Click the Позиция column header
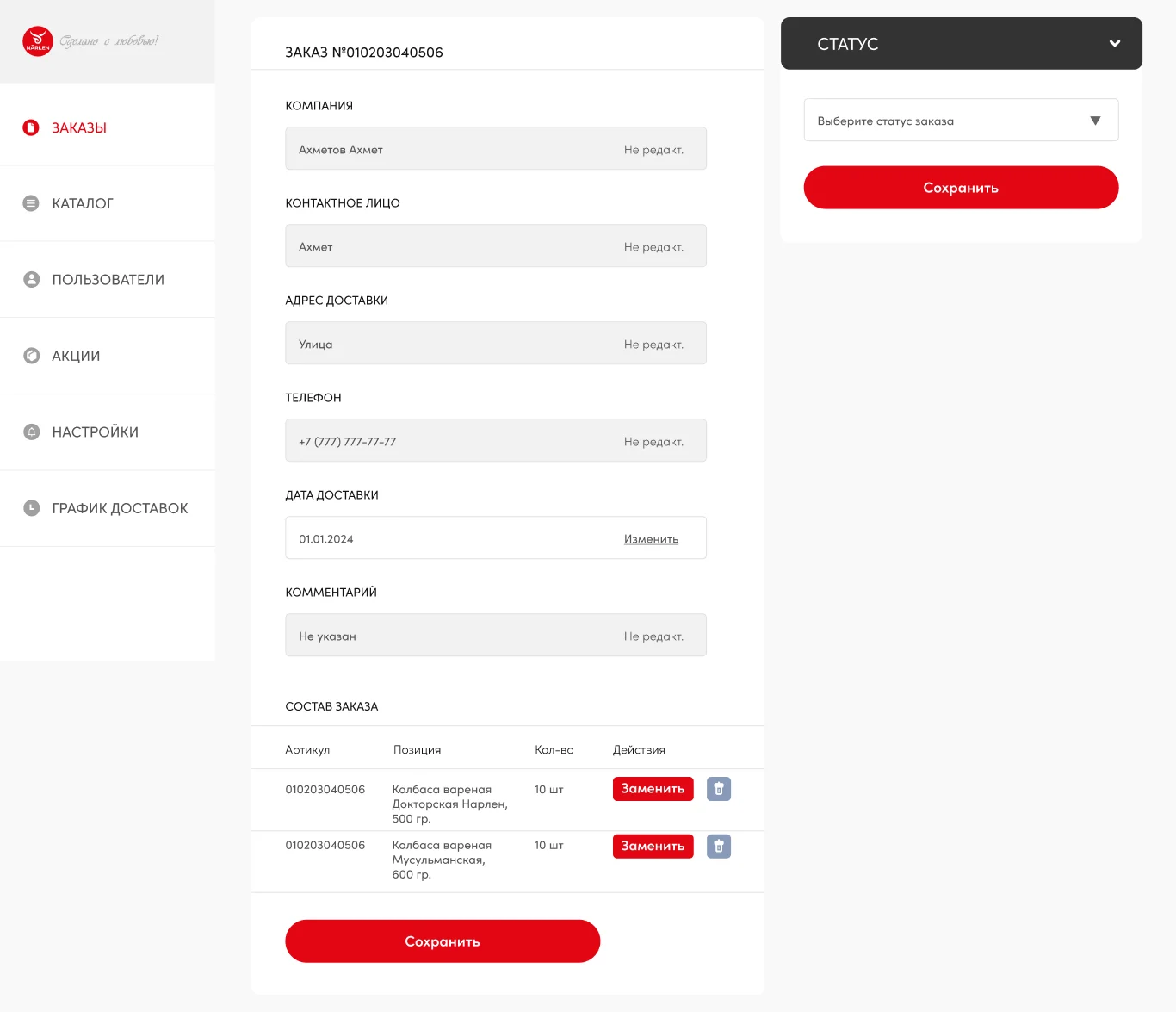 (417, 749)
